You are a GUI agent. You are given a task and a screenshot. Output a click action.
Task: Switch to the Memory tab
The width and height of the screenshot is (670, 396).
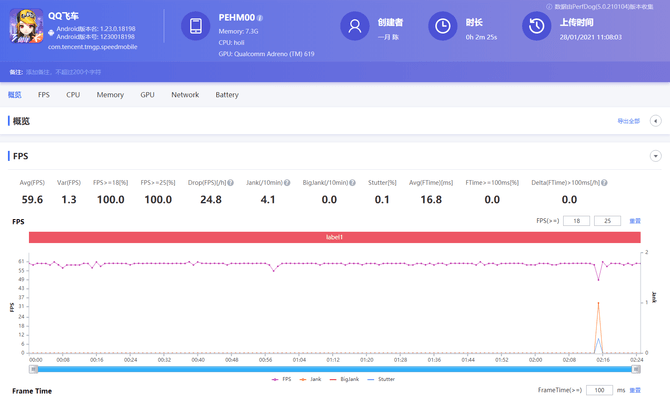point(110,95)
